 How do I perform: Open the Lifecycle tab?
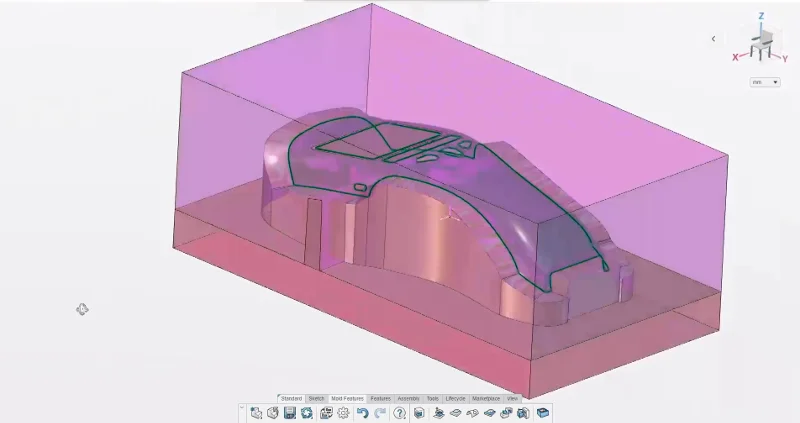click(455, 398)
